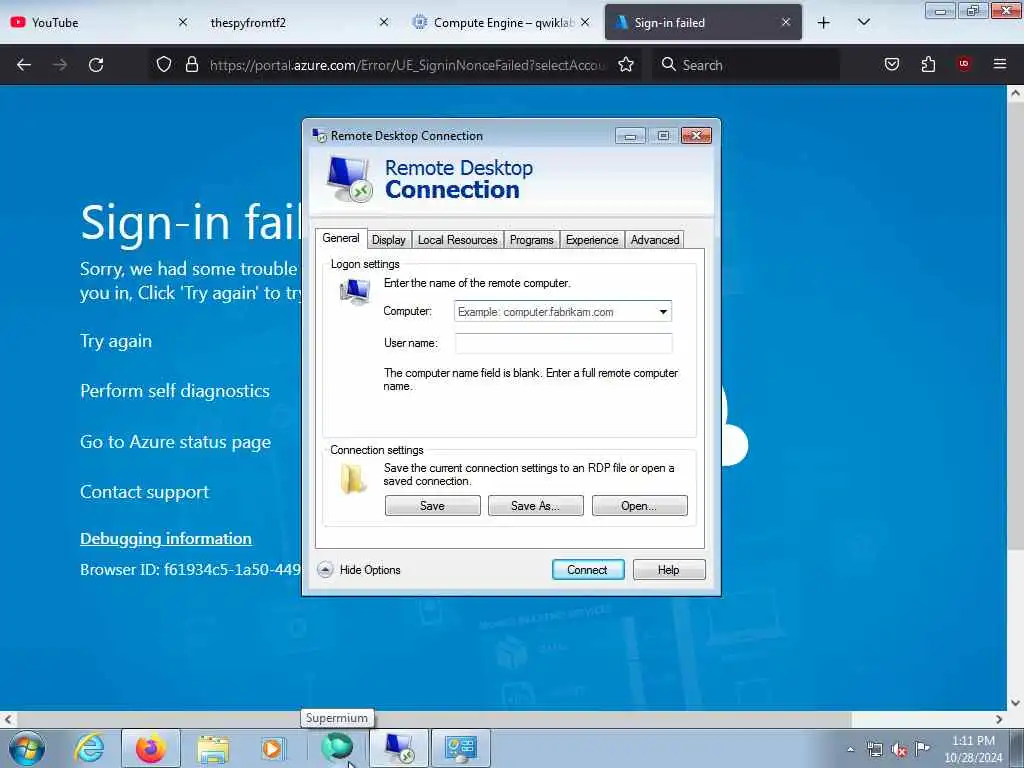Click the horizontal scrollbar right arrow

(999, 719)
